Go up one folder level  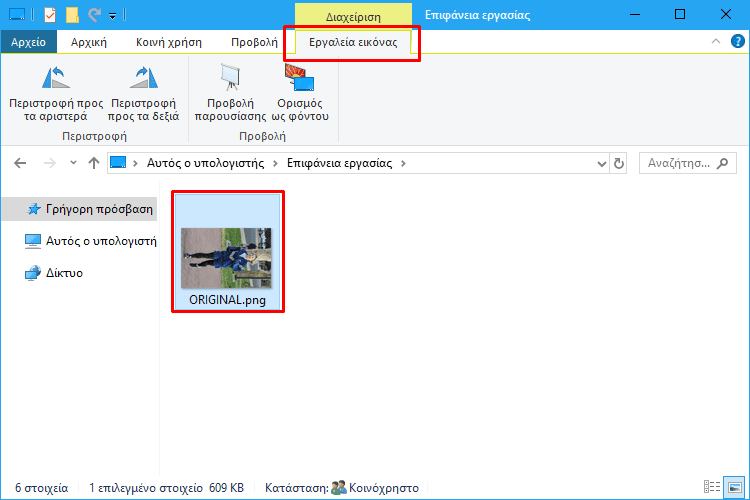(94, 163)
